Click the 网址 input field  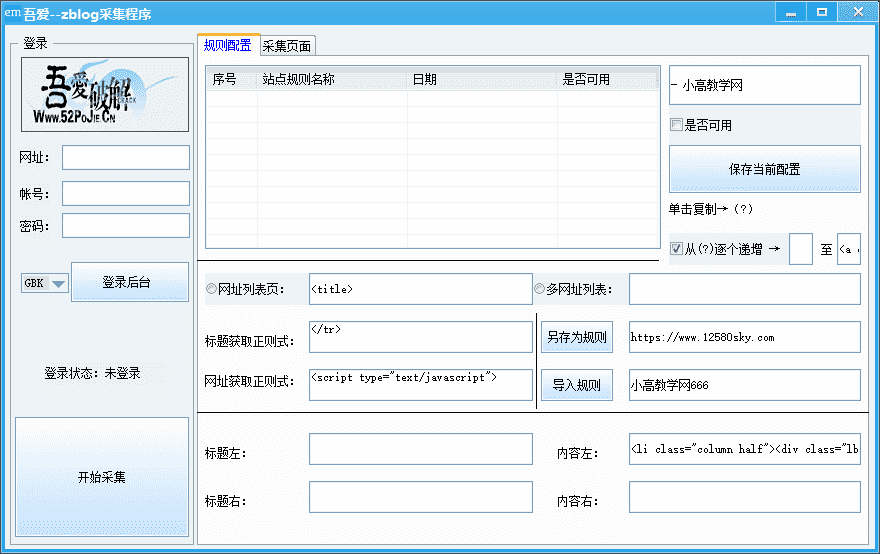click(x=125, y=158)
